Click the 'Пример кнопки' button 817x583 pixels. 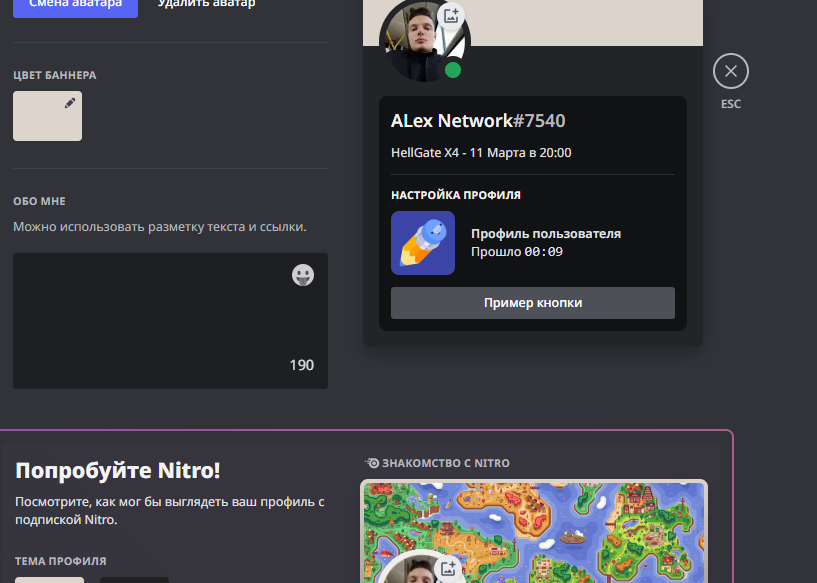[x=533, y=303]
